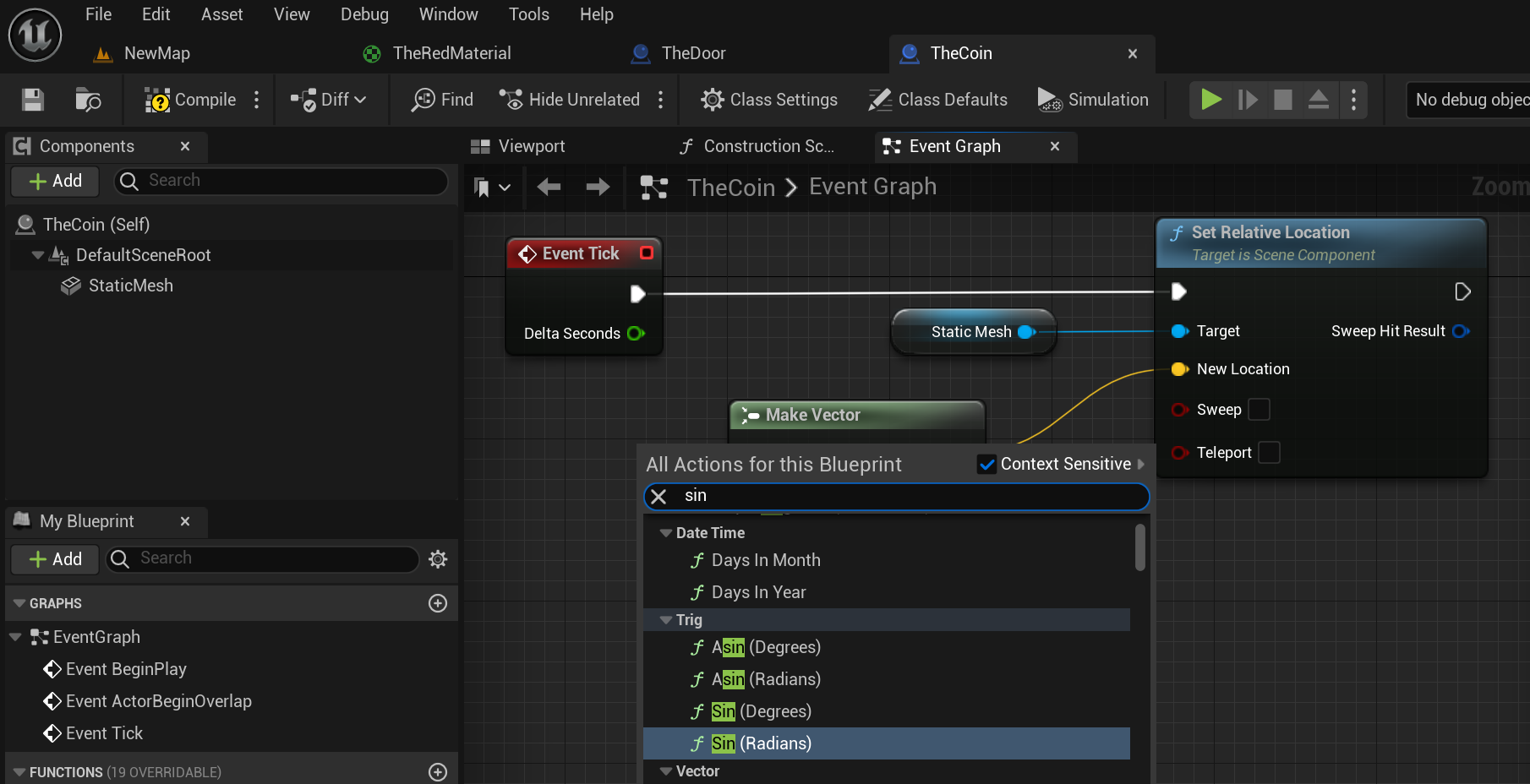Collapse the Trig category
1530x784 pixels.
coord(666,620)
